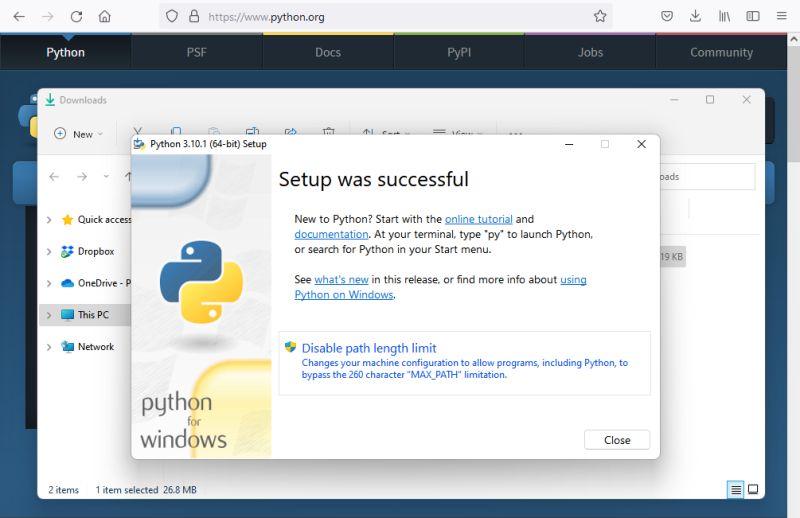800x518 pixels.
Task: Click the Explorer search box
Action: click(707, 177)
